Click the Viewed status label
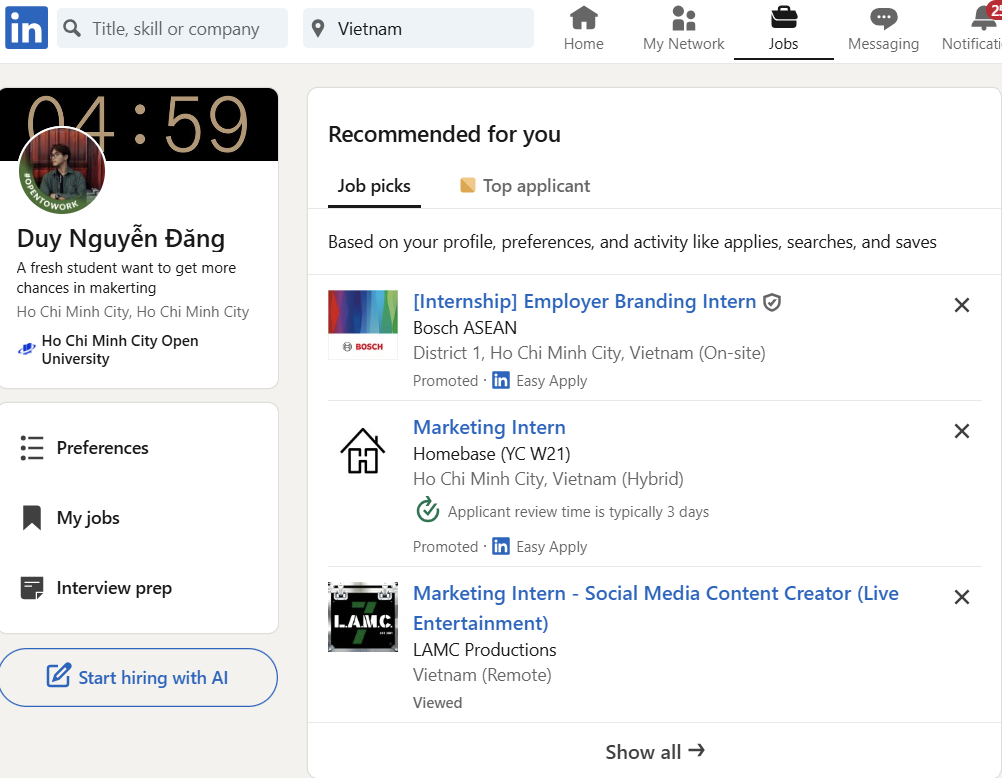Screen dimensions: 1002x778 pos(437,703)
